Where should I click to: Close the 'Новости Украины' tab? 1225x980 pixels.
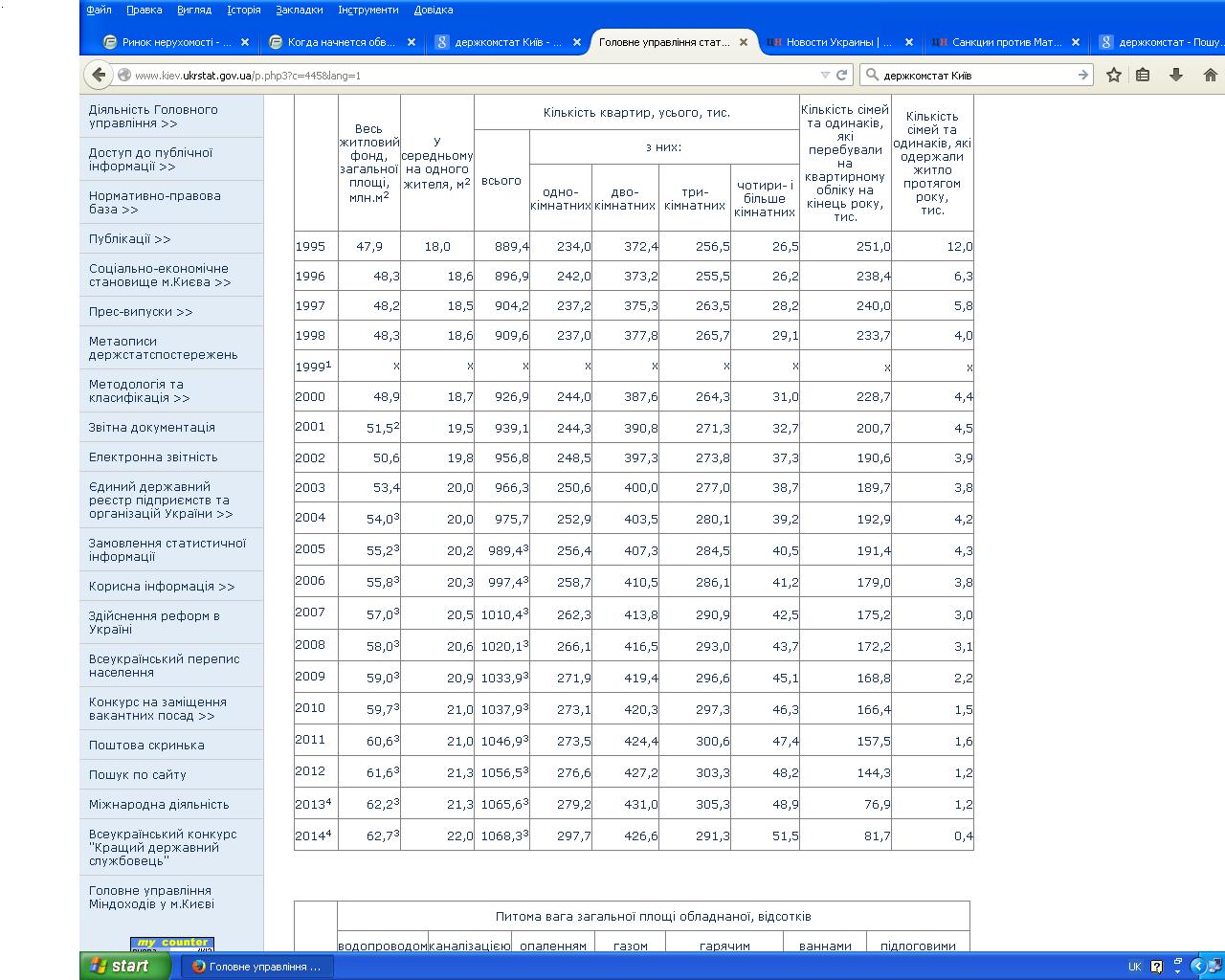(909, 42)
